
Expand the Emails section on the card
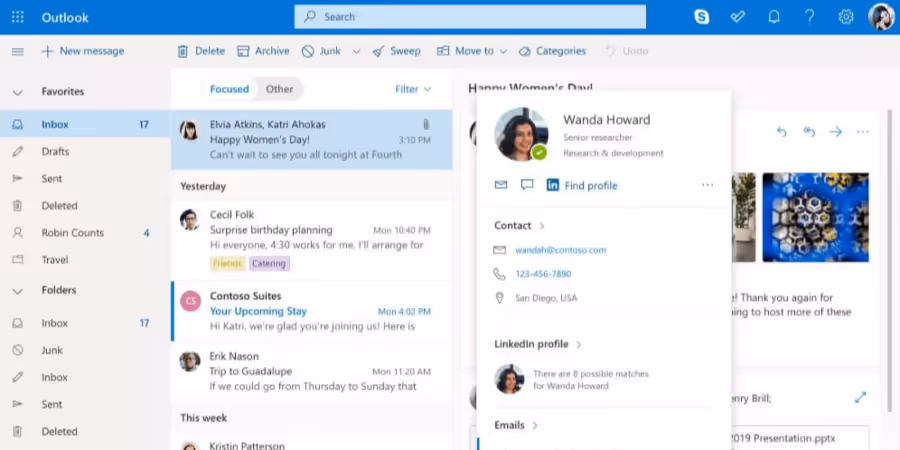click(516, 425)
